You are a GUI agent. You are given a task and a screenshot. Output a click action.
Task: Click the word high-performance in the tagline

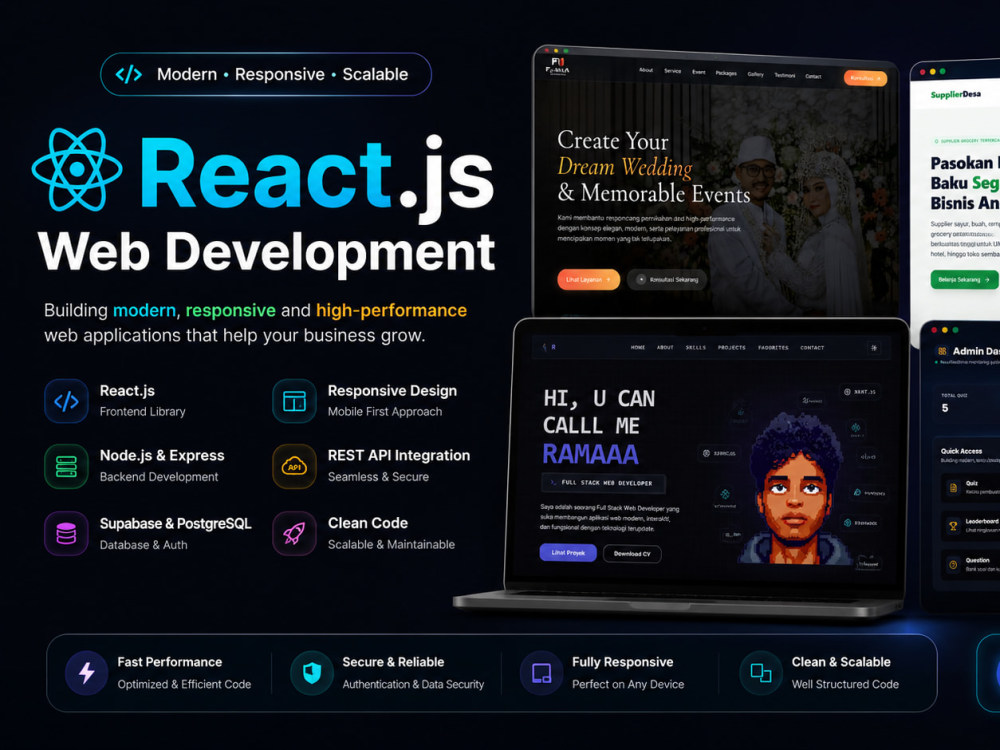[x=391, y=311]
